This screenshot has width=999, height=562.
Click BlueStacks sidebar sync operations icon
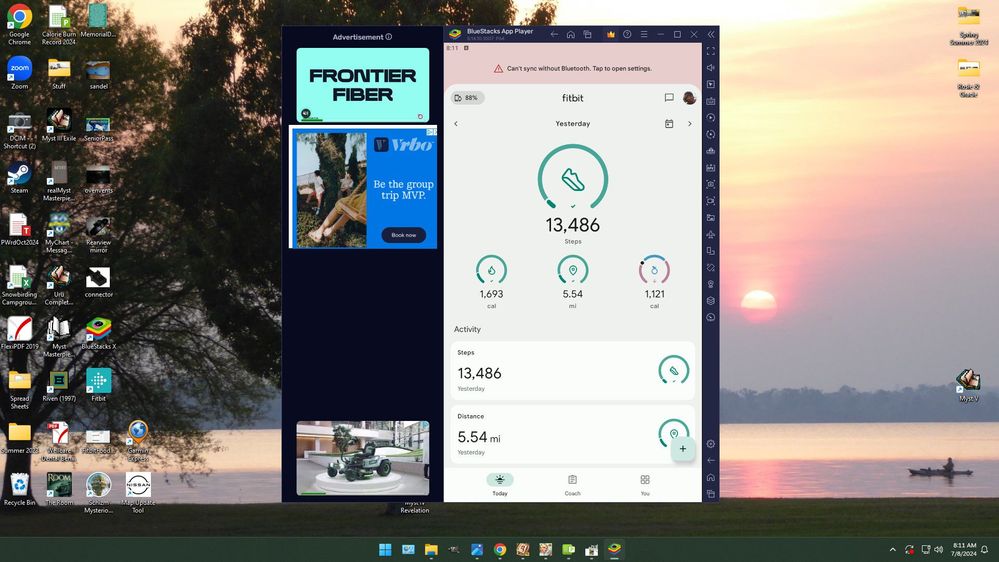pos(711,134)
